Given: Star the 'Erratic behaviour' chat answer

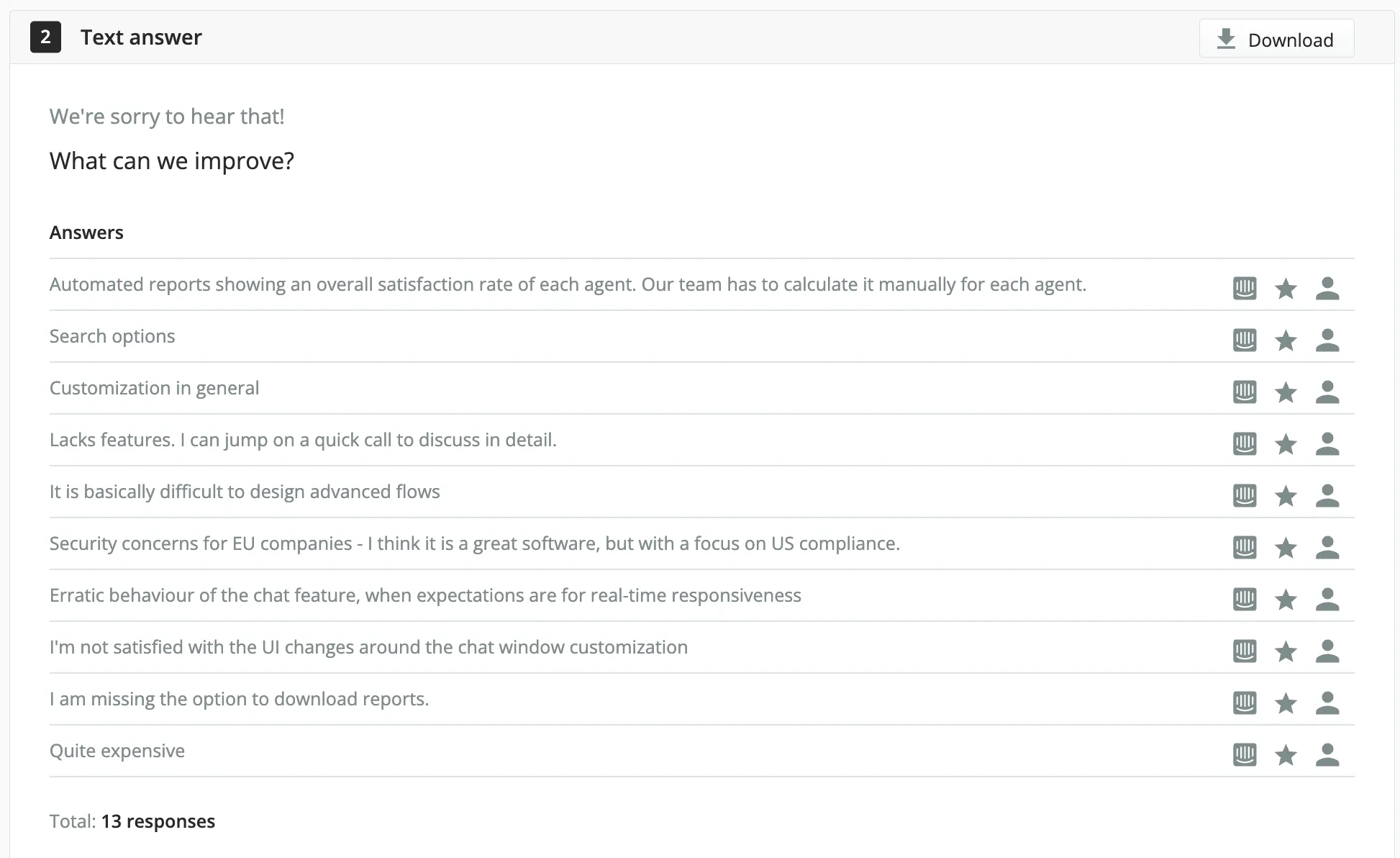Looking at the screenshot, I should pos(1286,599).
